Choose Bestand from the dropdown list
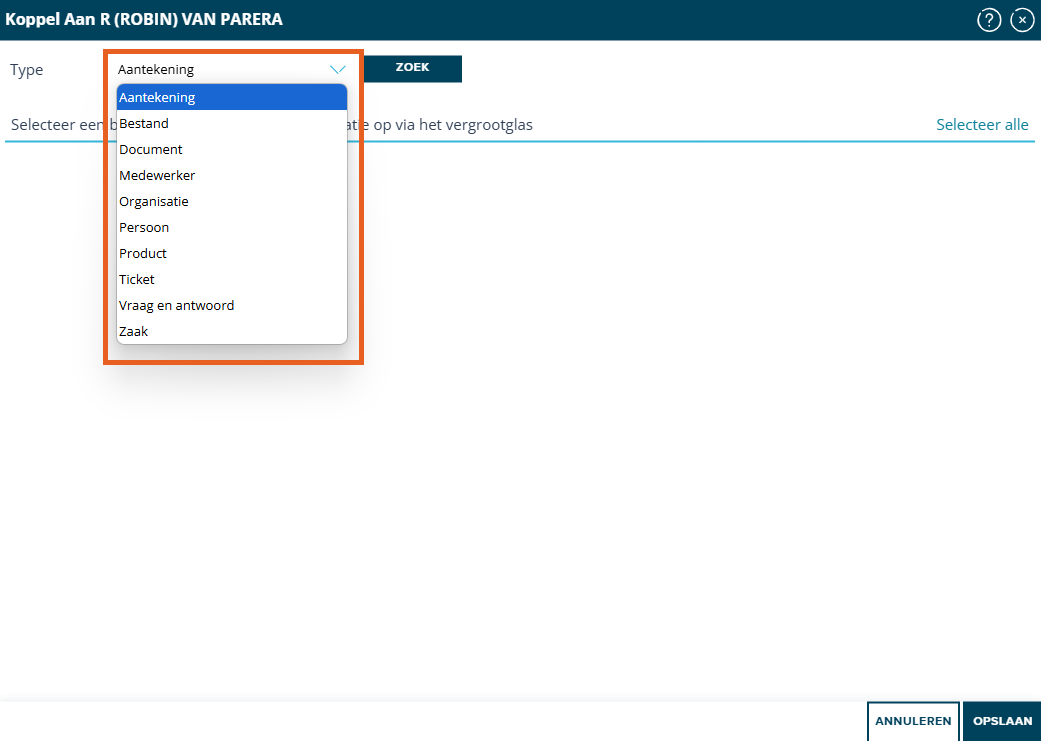1041x741 pixels. point(232,124)
